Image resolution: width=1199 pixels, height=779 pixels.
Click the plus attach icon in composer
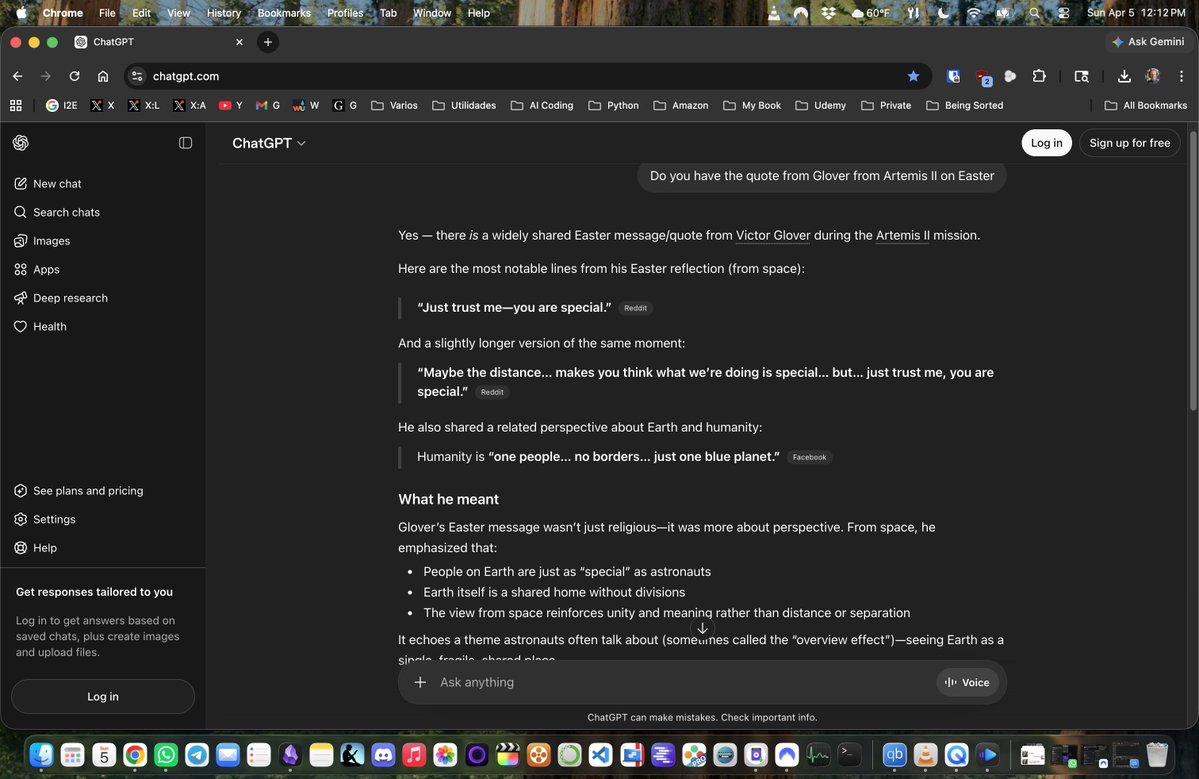tap(420, 682)
